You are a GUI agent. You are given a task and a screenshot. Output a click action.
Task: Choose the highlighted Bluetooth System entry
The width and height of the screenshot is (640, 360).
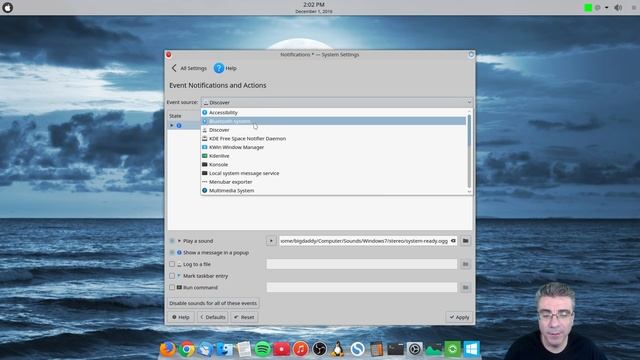pos(333,121)
